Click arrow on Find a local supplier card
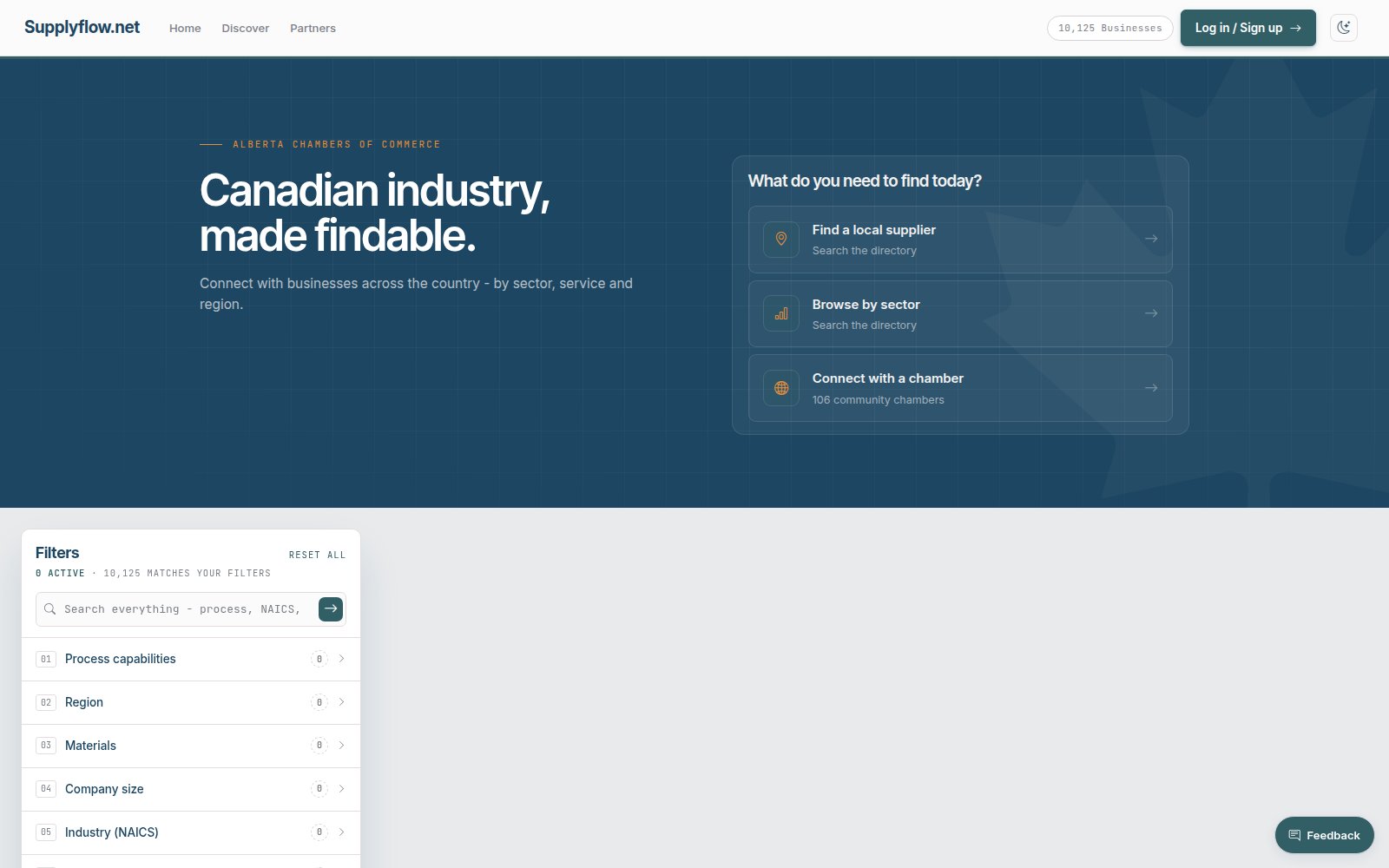The image size is (1389, 868). pos(1151,239)
